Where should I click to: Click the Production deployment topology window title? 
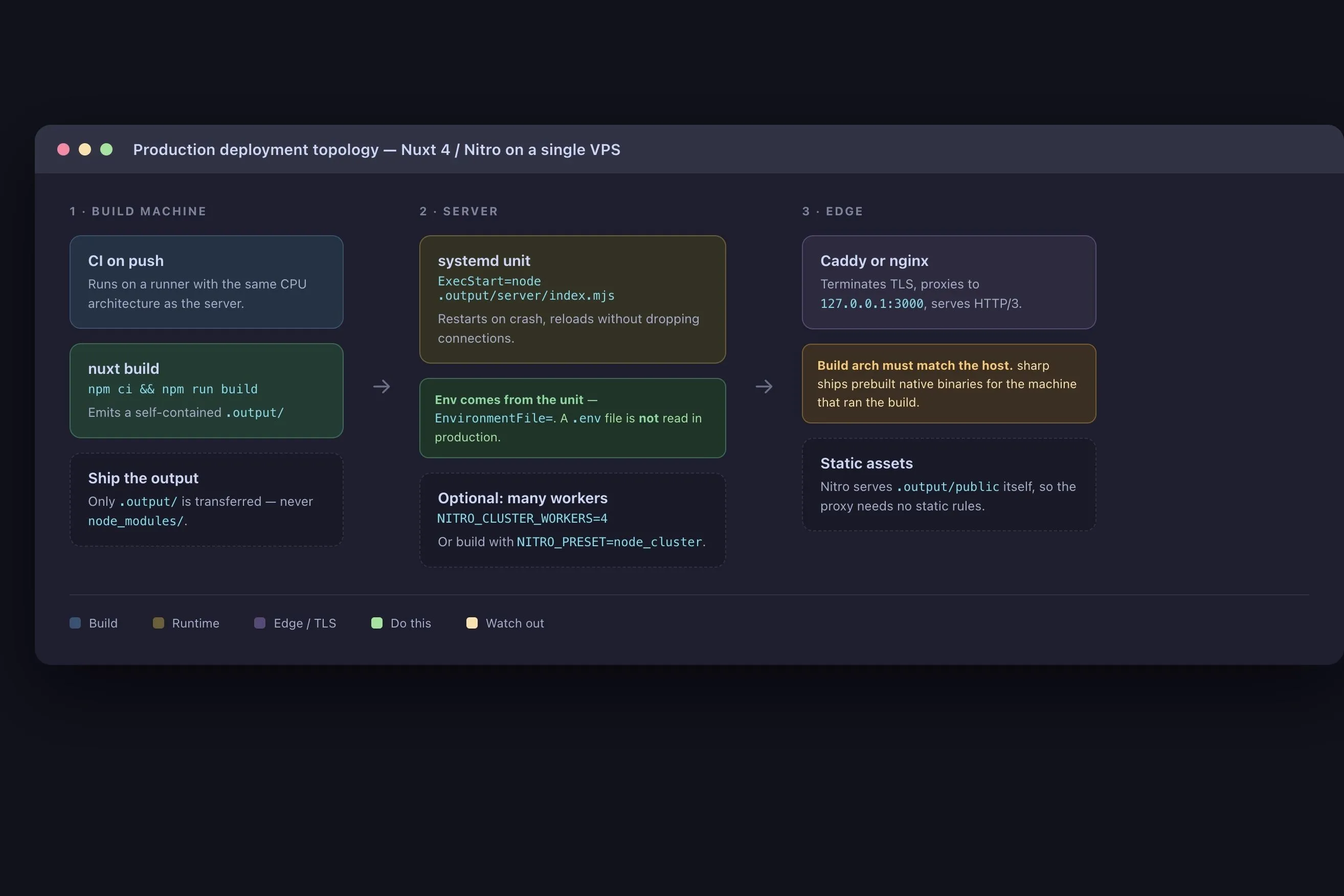point(376,149)
